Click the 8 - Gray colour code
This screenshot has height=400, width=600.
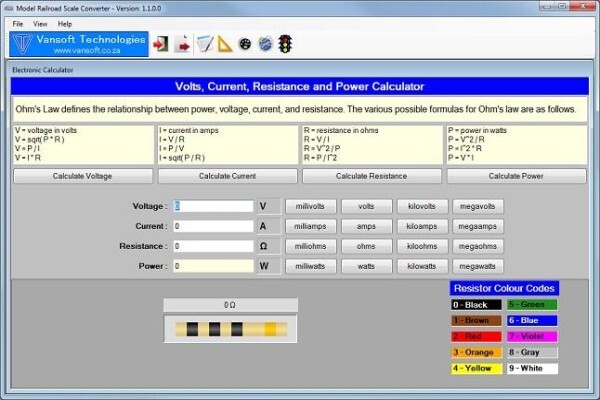(x=532, y=352)
